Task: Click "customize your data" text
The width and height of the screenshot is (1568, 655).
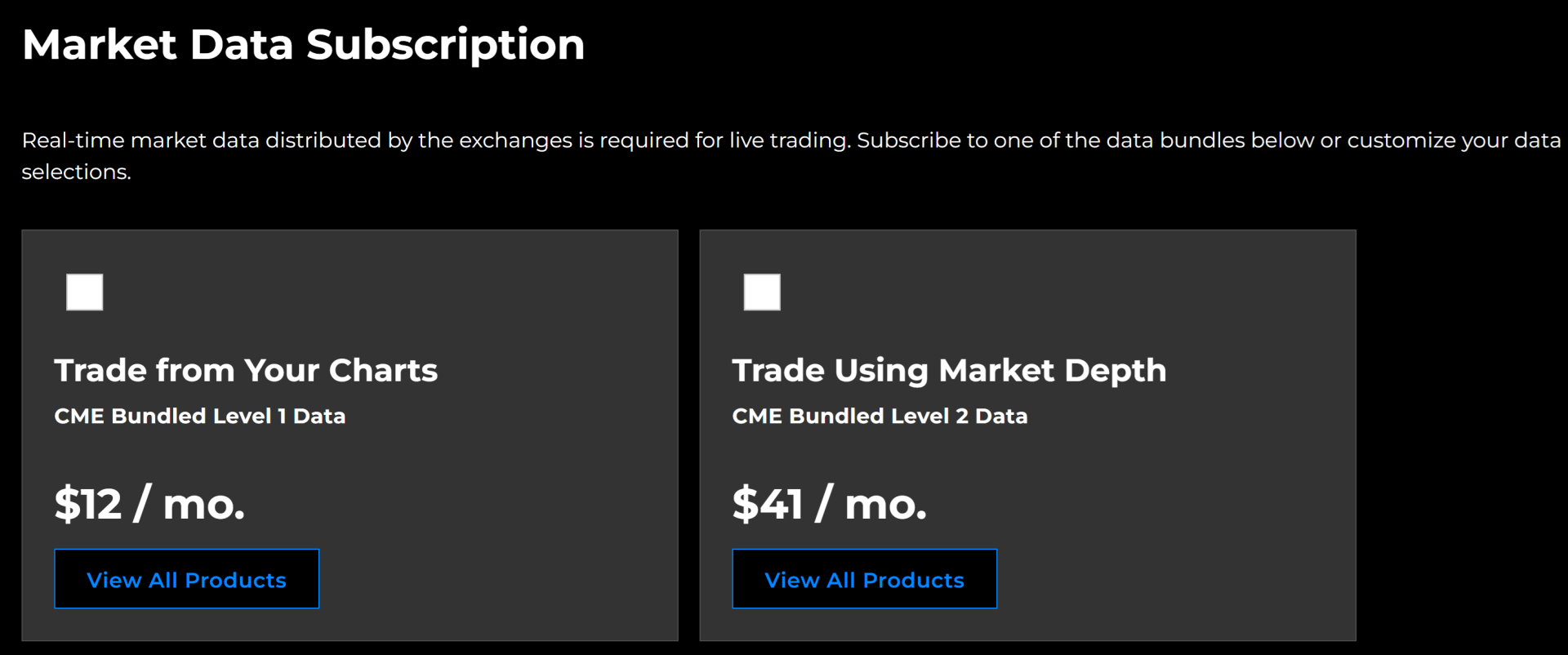Action: pyautogui.click(x=1454, y=140)
